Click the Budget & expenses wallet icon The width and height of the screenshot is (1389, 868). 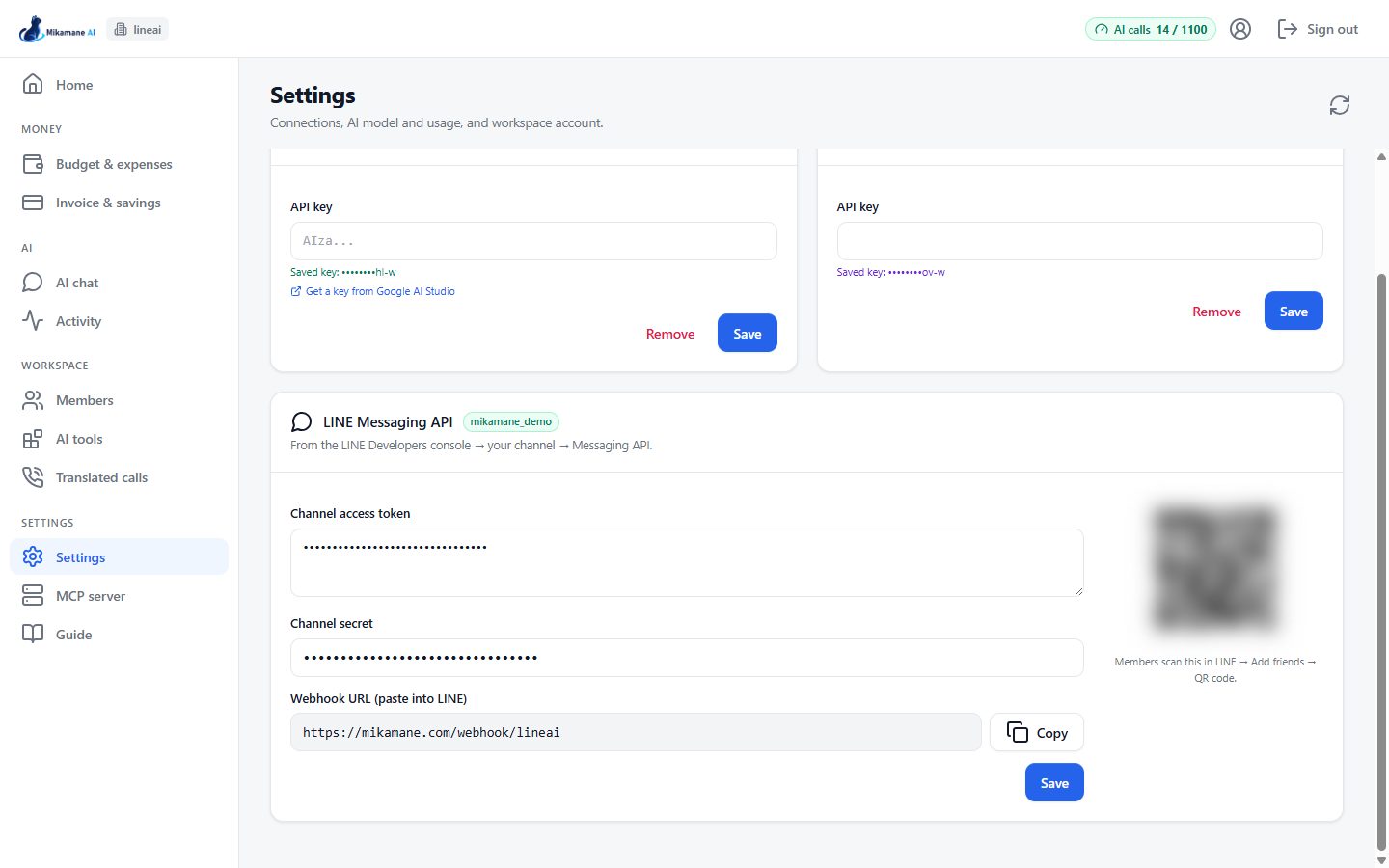(33, 164)
